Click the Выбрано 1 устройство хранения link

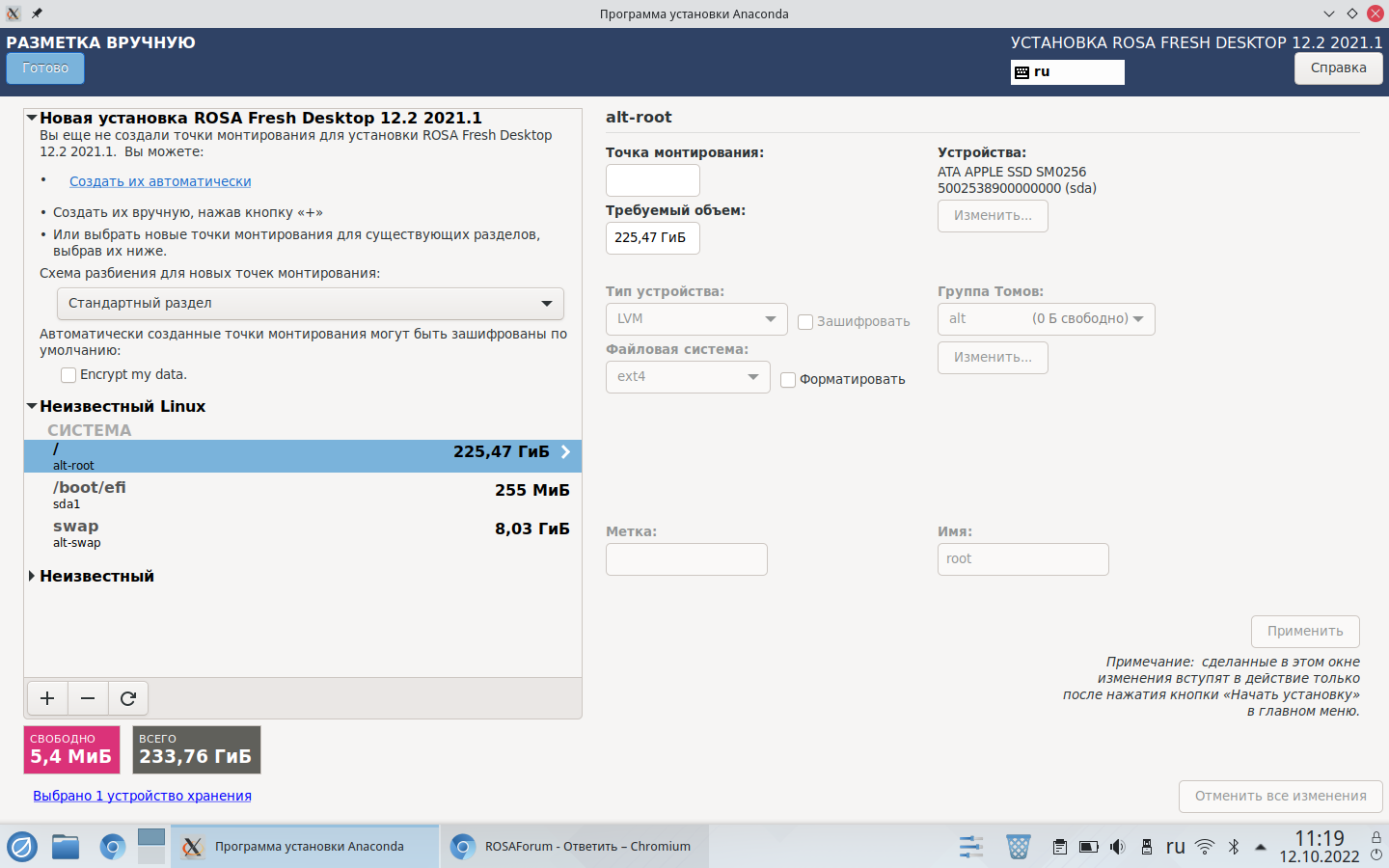tap(142, 796)
